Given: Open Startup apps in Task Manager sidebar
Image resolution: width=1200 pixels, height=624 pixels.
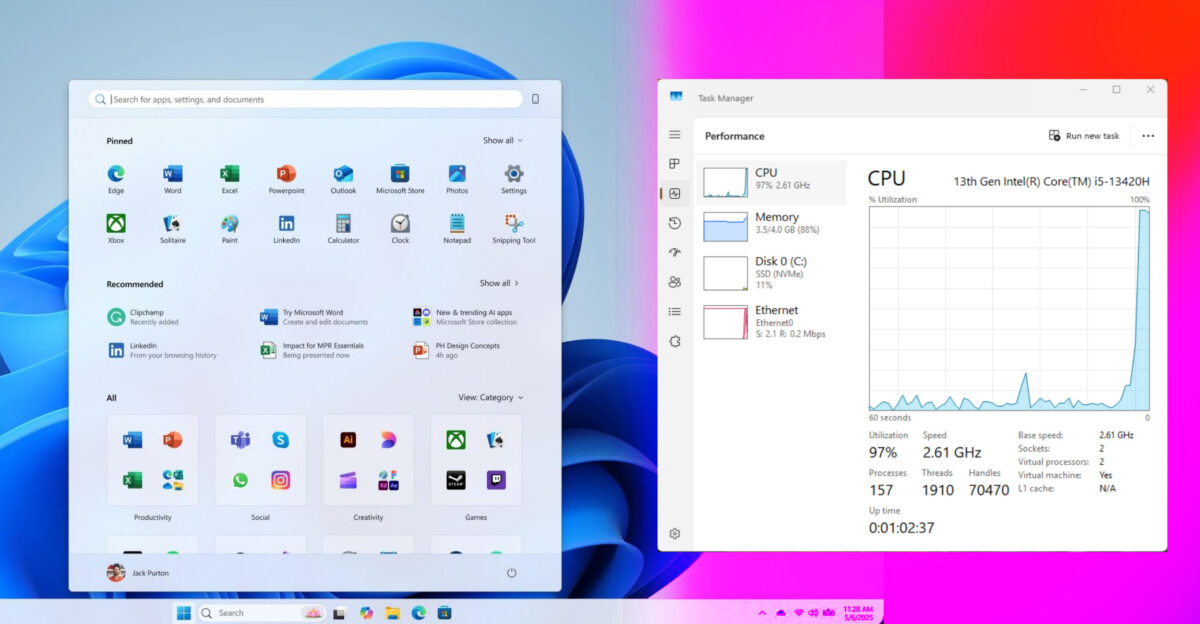Looking at the screenshot, I should click(x=675, y=253).
